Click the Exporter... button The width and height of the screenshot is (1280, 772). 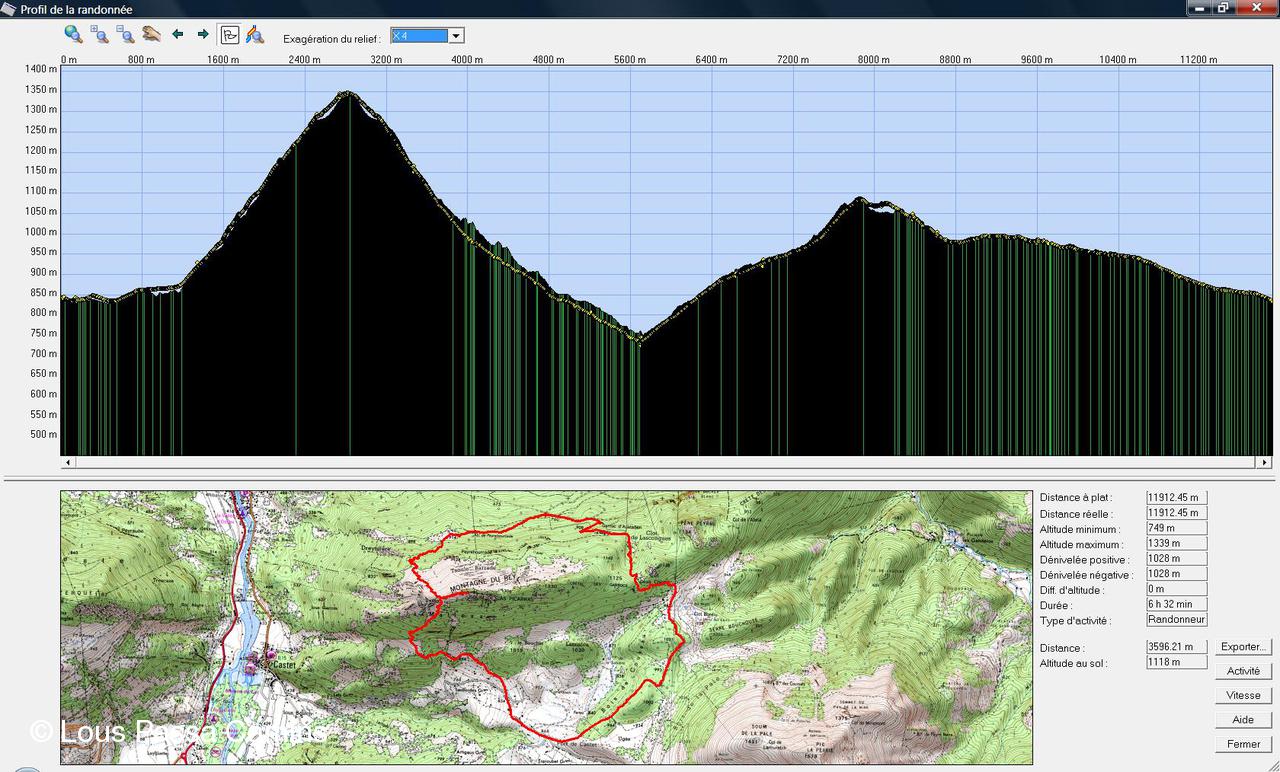(x=1243, y=647)
